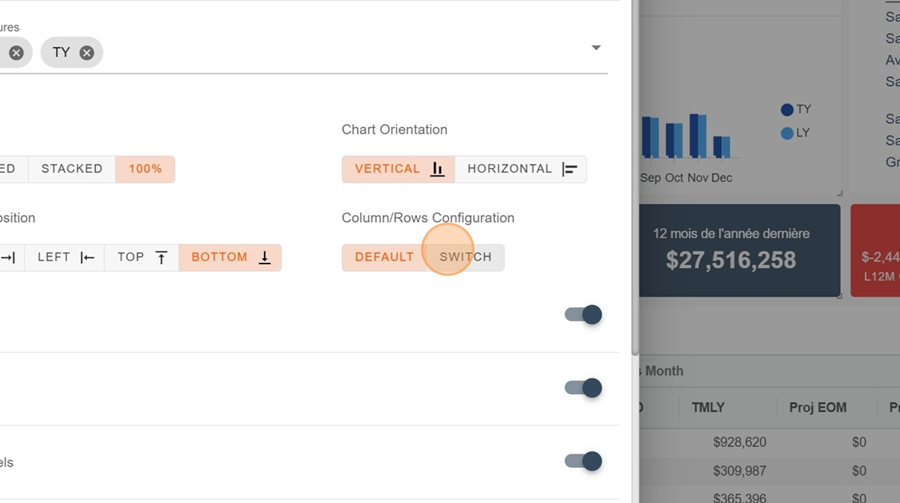Click the Proj EOM column header
900x503 pixels.
(817, 407)
